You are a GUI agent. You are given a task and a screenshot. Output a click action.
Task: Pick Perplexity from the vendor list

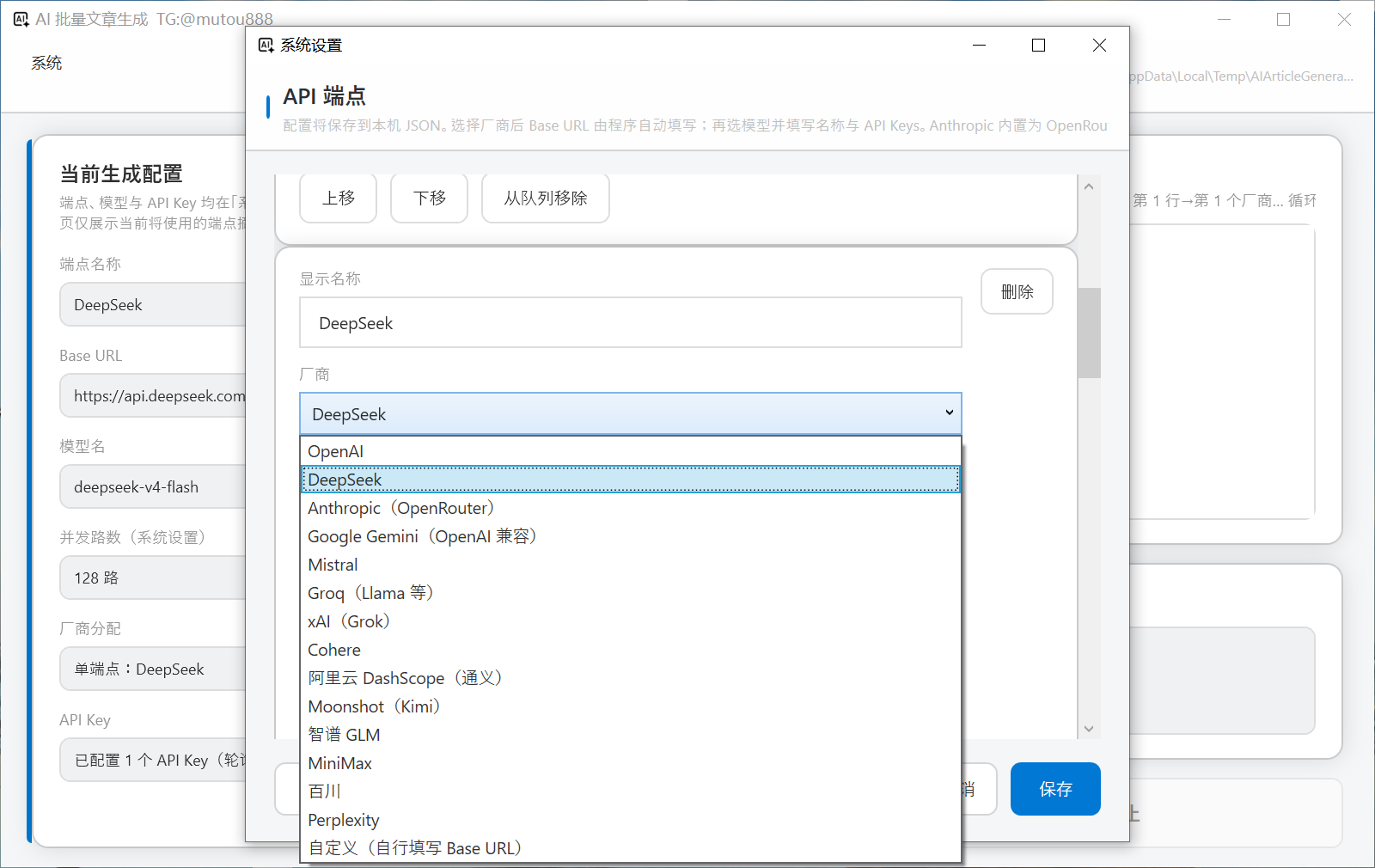point(630,820)
